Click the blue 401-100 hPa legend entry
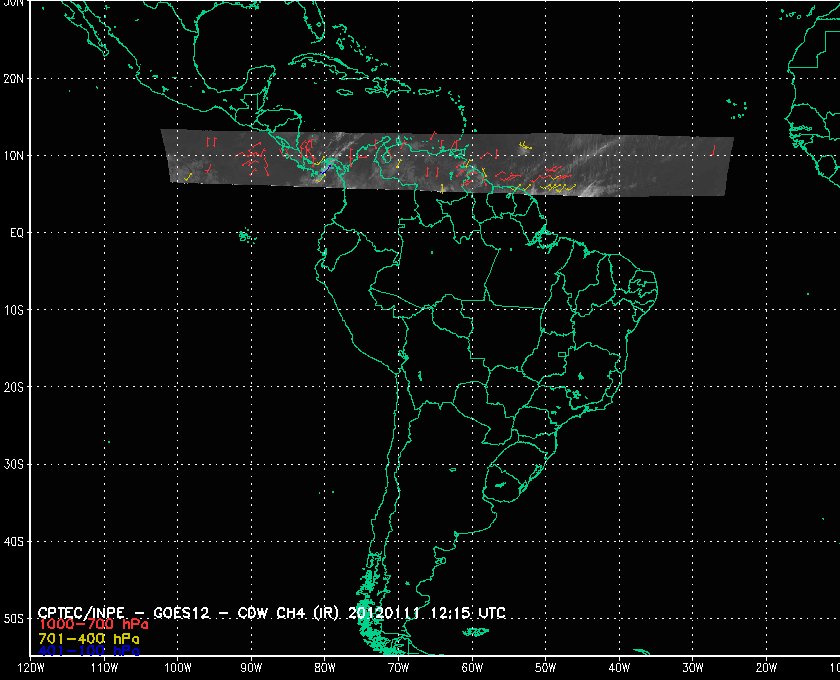Image resolution: width=840 pixels, height=680 pixels. point(89,651)
